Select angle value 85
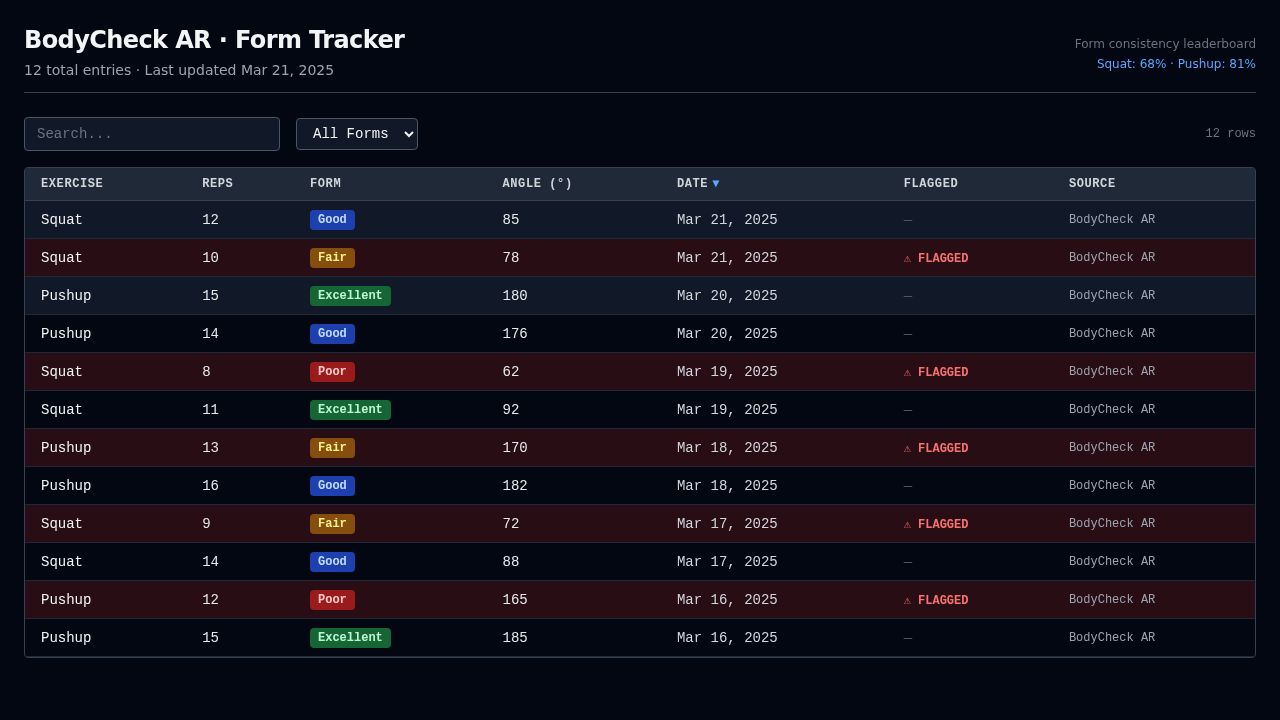The image size is (1280, 720). click(511, 220)
